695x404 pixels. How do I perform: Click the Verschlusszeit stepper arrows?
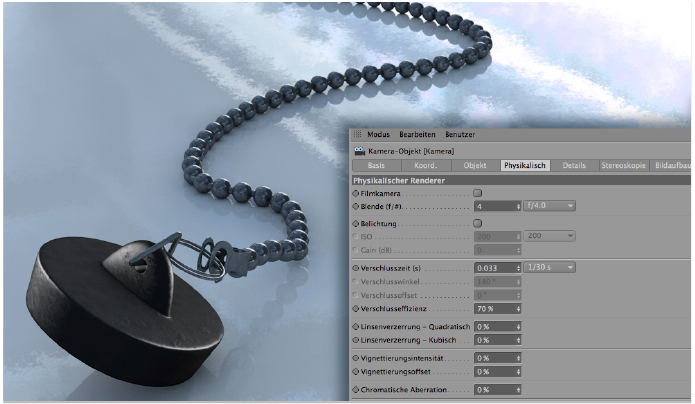click(518, 268)
